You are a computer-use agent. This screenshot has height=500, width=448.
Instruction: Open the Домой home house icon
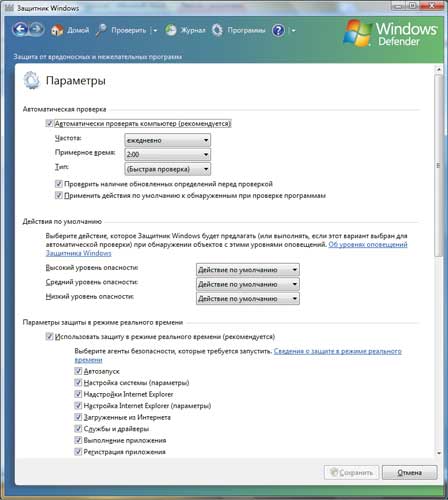coord(57,30)
